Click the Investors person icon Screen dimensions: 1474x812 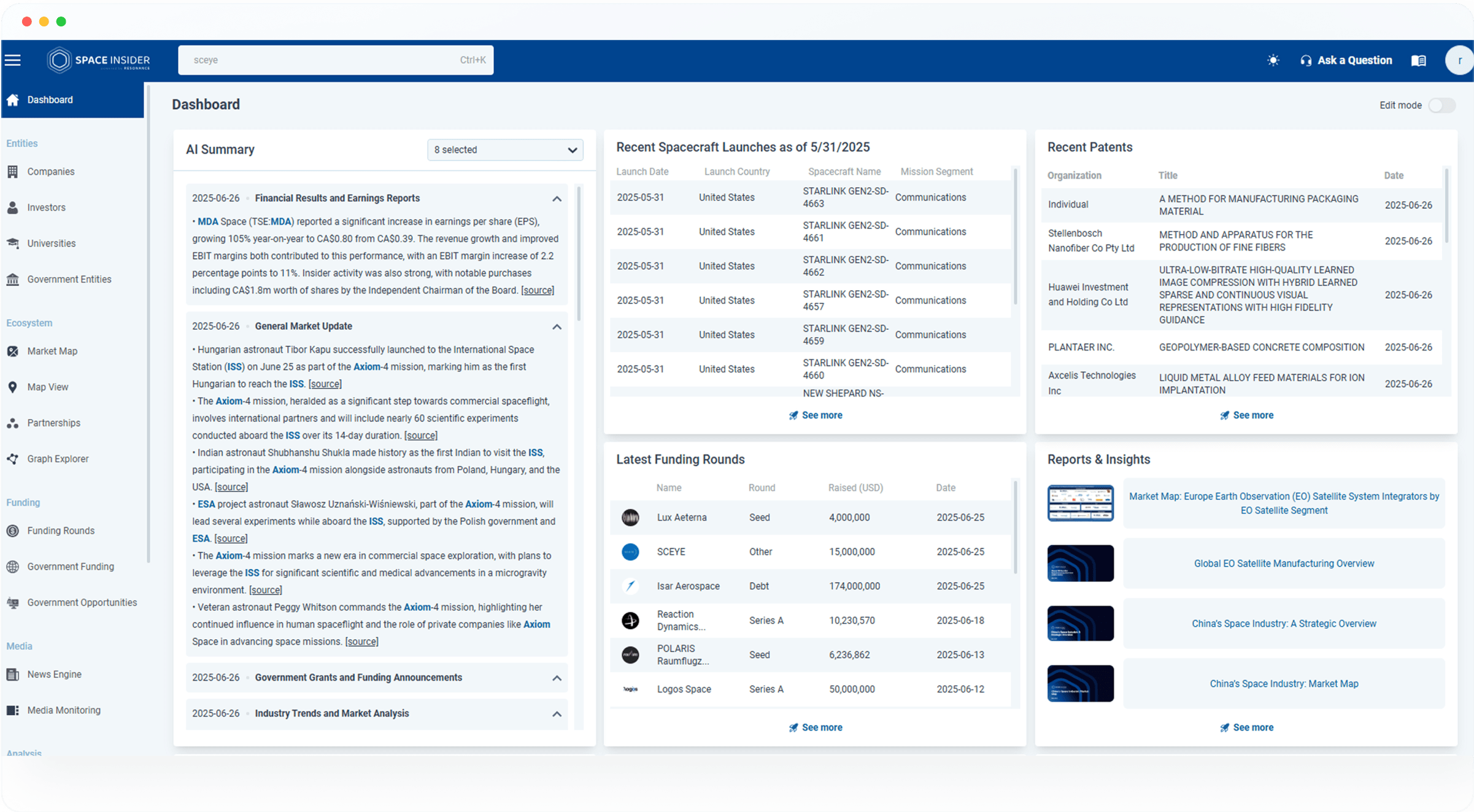tap(13, 207)
